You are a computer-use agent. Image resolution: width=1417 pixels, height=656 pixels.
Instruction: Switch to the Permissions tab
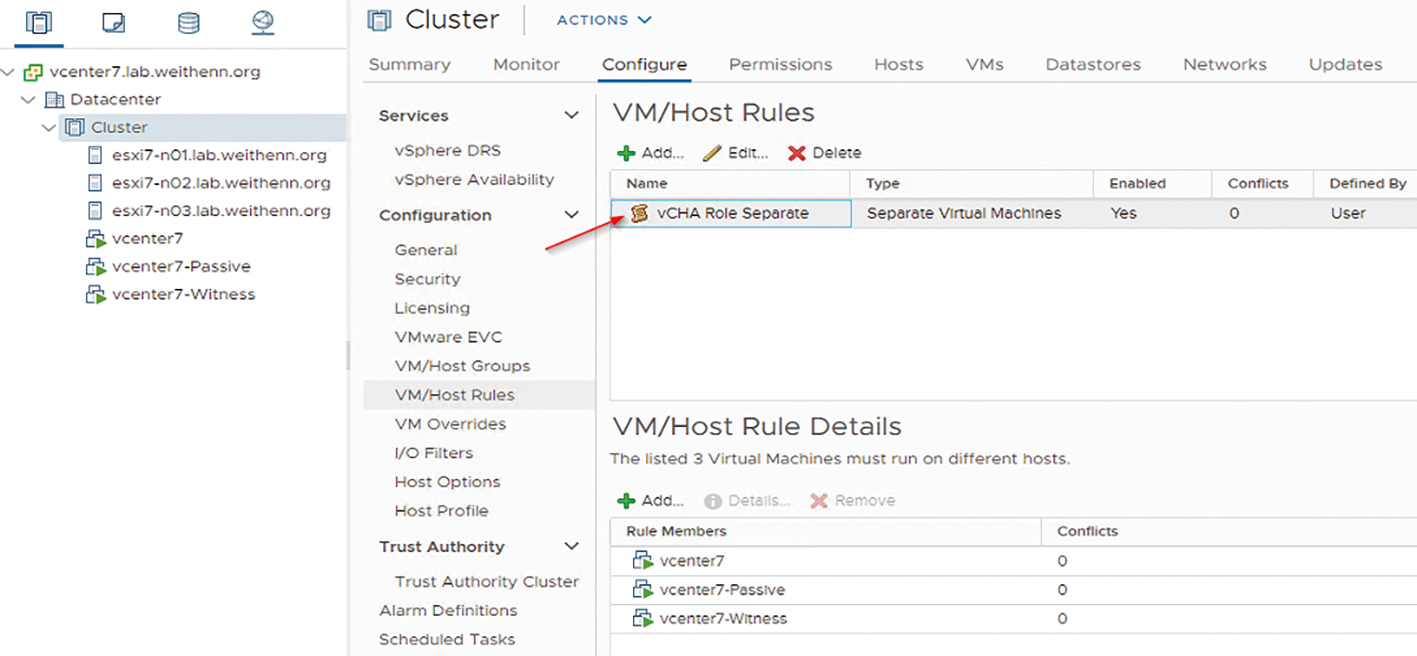pyautogui.click(x=780, y=64)
